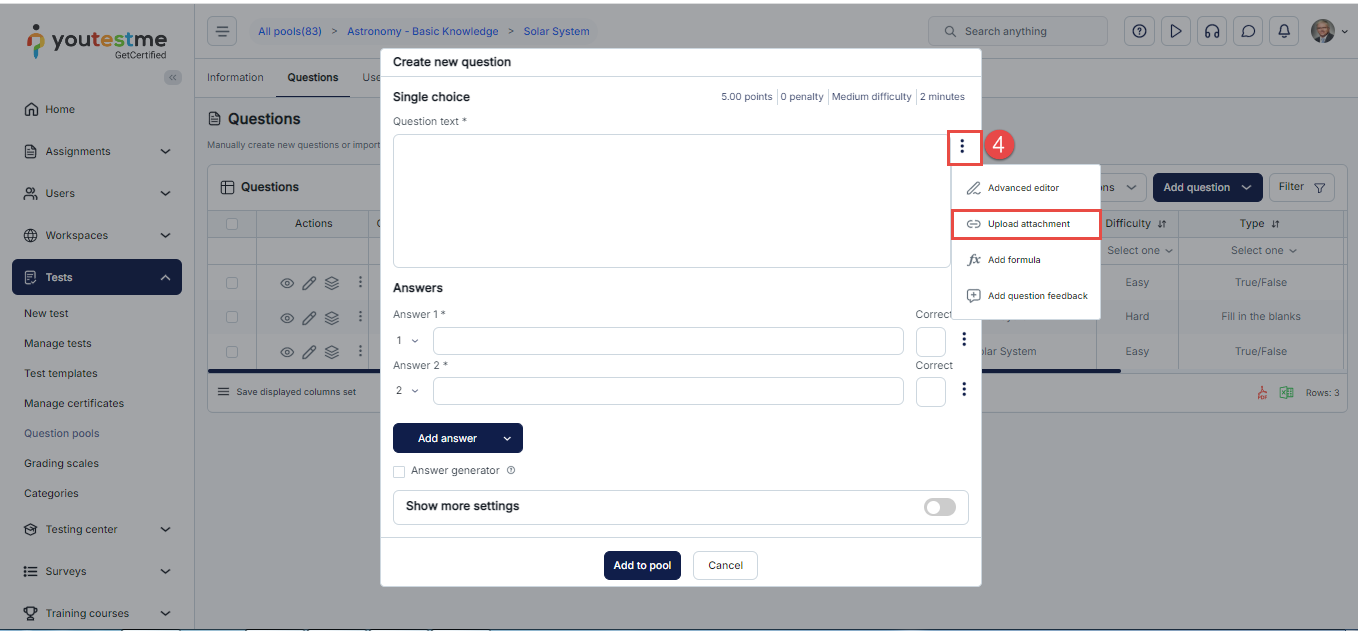Image resolution: width=1358 pixels, height=631 pixels.
Task: Open Type filter Select one dropdown
Action: click(x=1263, y=251)
